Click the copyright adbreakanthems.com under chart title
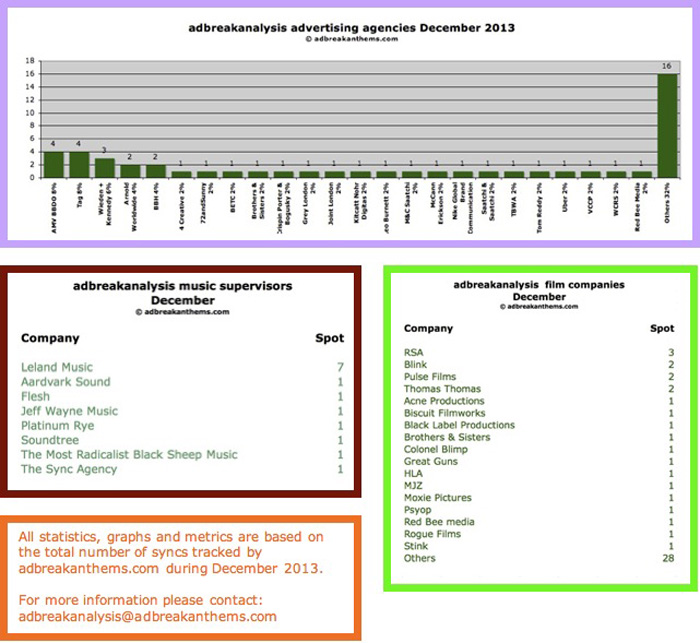 point(351,39)
